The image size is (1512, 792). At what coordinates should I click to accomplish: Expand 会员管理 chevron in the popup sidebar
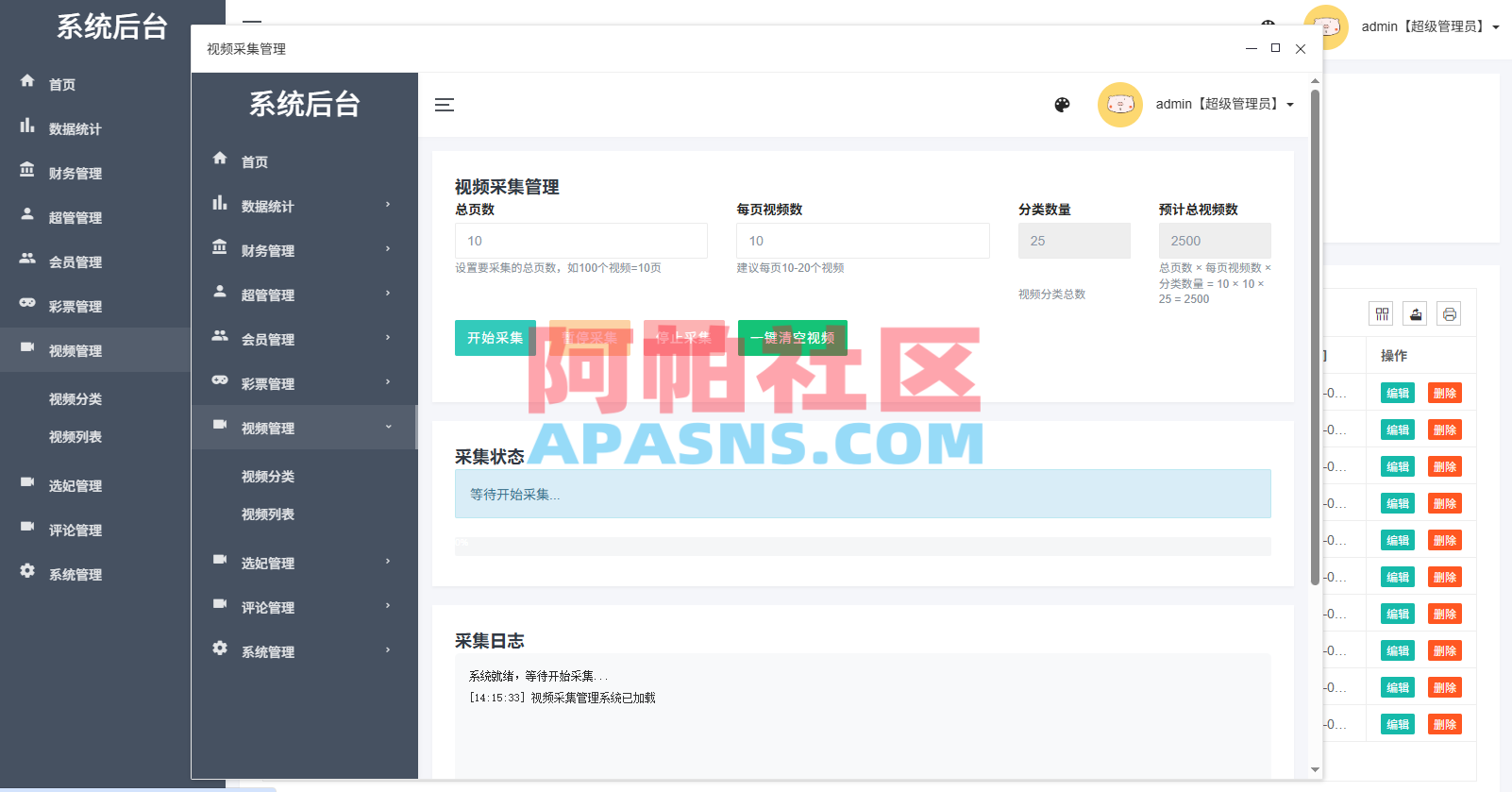click(x=388, y=338)
